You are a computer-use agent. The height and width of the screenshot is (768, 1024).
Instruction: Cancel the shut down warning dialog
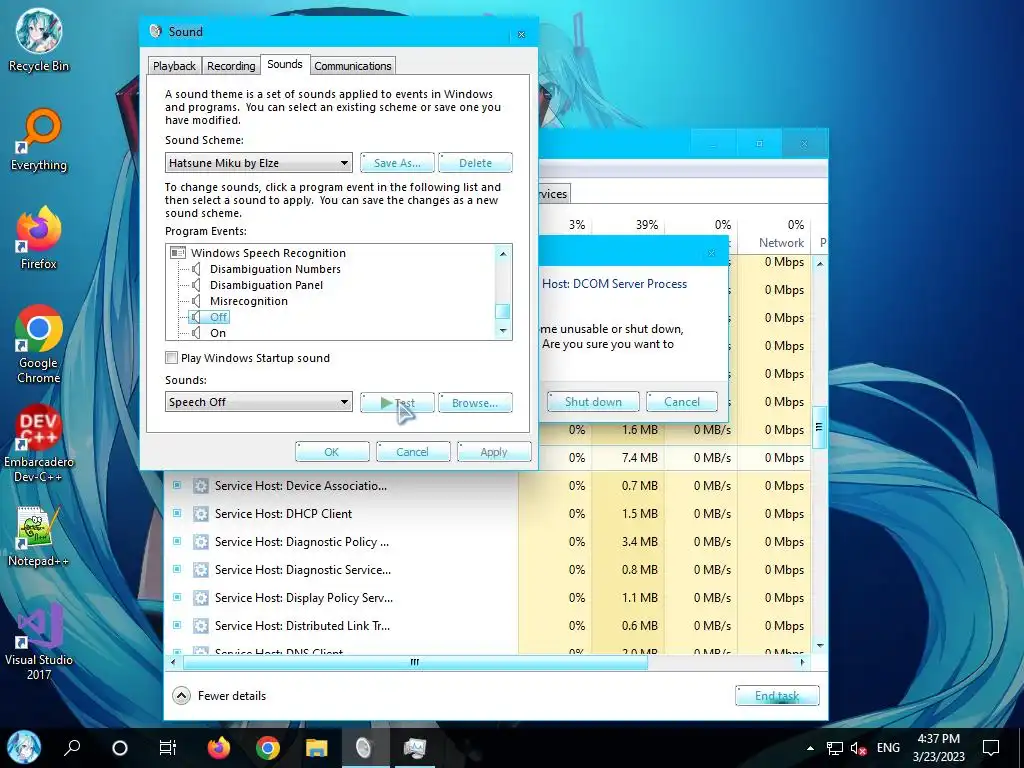click(x=682, y=402)
